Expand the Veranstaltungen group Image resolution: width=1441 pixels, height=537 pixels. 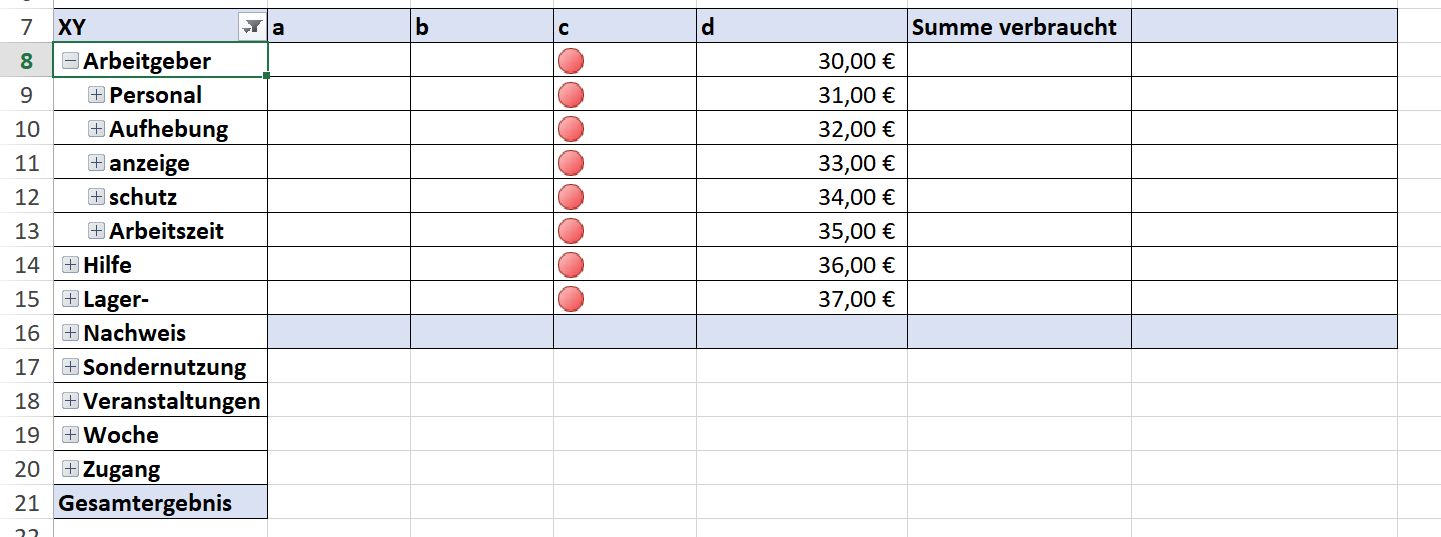coord(70,401)
